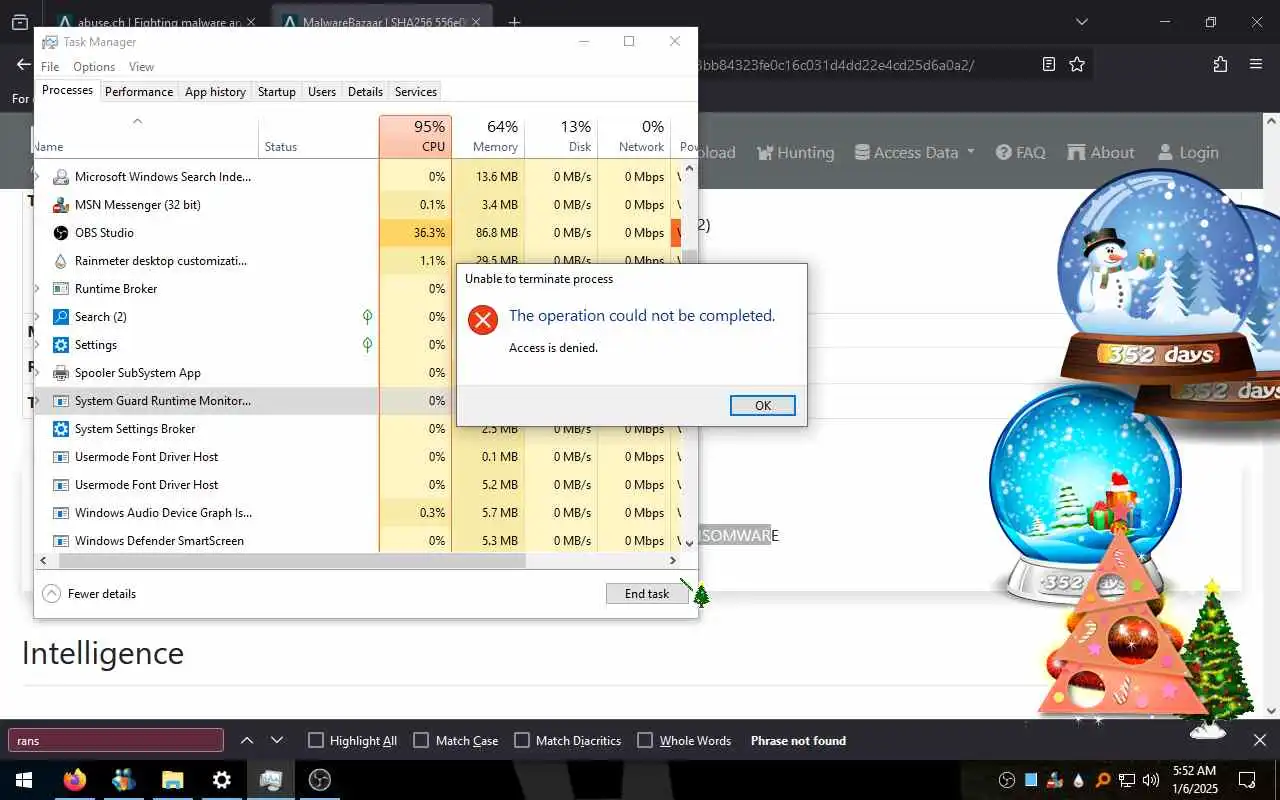Viewport: 1280px width, 800px height.
Task: Close the abuse.ch browser tab
Action: pyautogui.click(x=250, y=22)
